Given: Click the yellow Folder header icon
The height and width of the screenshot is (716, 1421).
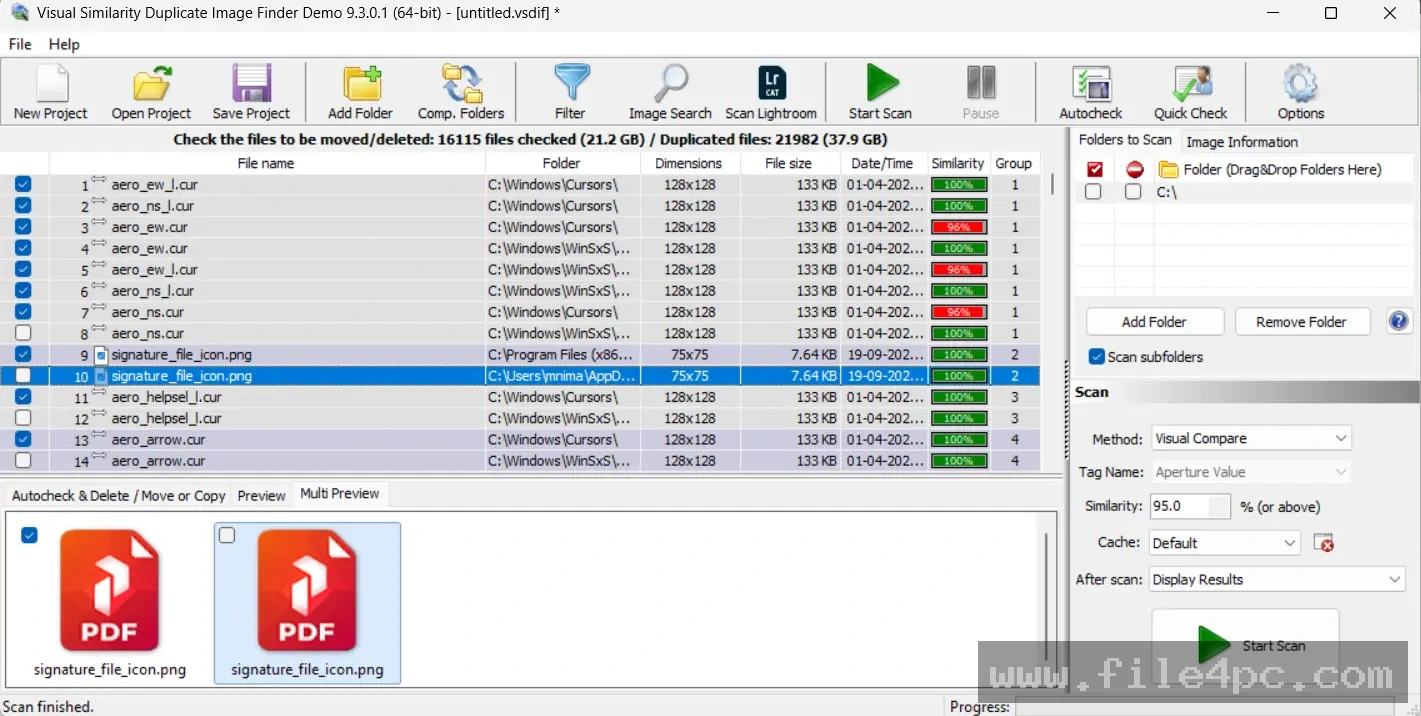Looking at the screenshot, I should tap(1168, 169).
